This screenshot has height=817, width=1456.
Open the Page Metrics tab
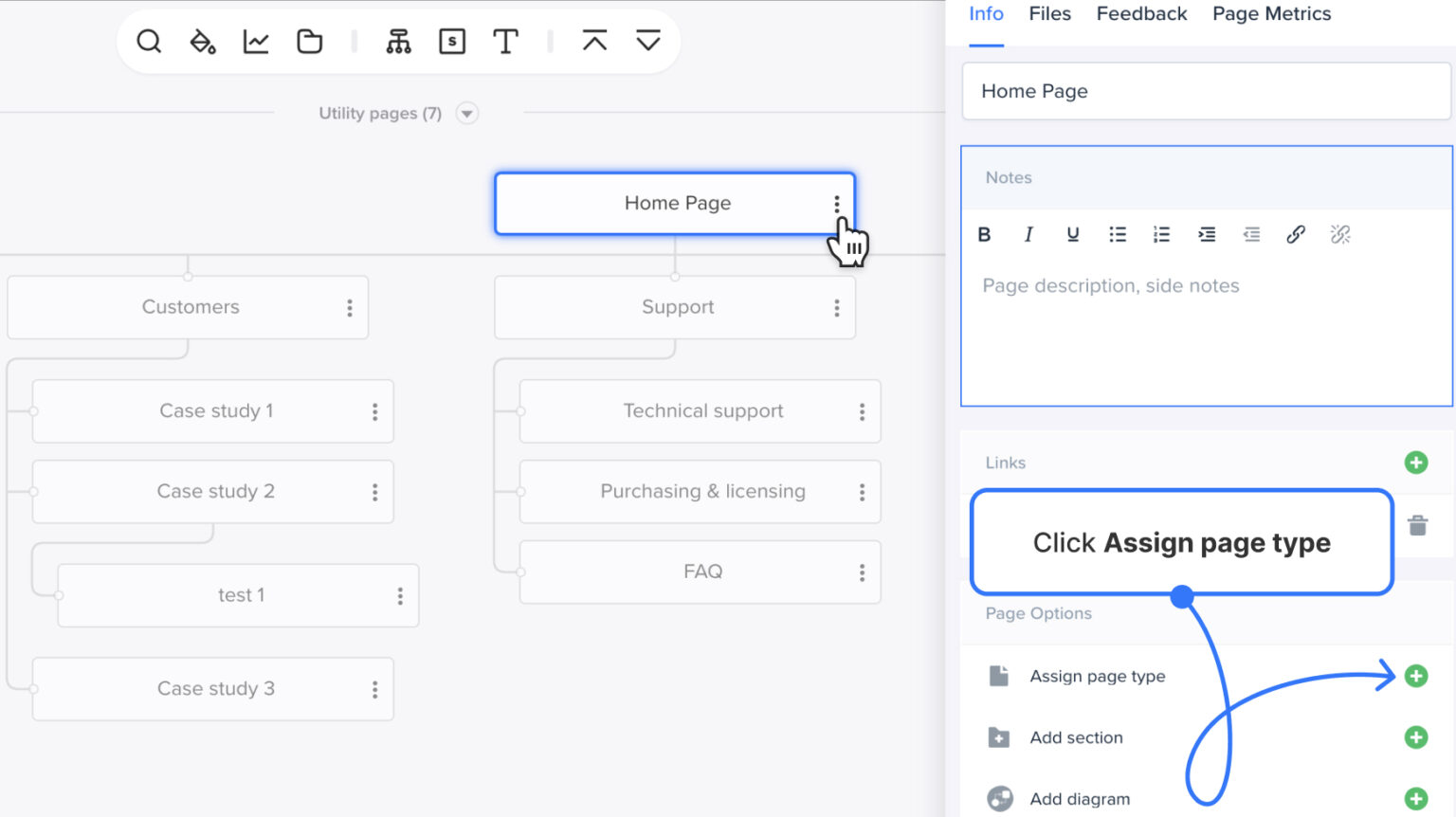[x=1271, y=14]
